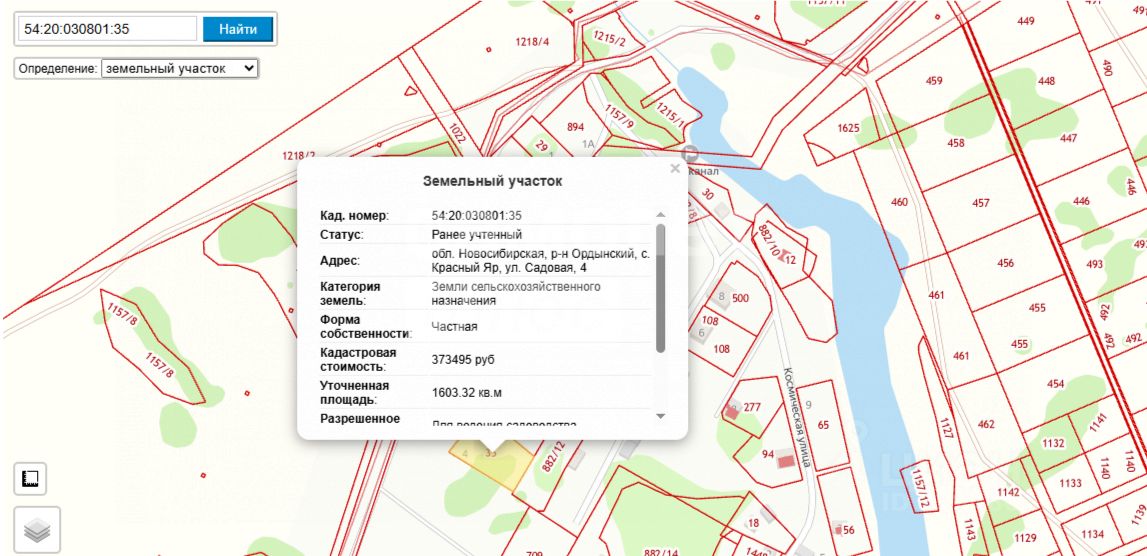Screen dimensions: 1147x556
Task: Click the small building on parcel 56
Action: 838,528
